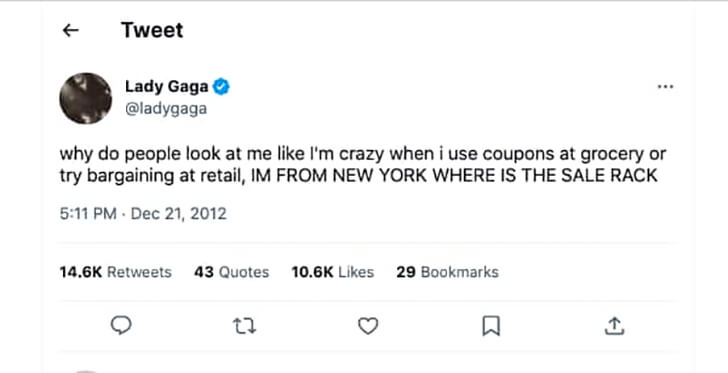Click the SALE RACK tweet line

(x=358, y=176)
